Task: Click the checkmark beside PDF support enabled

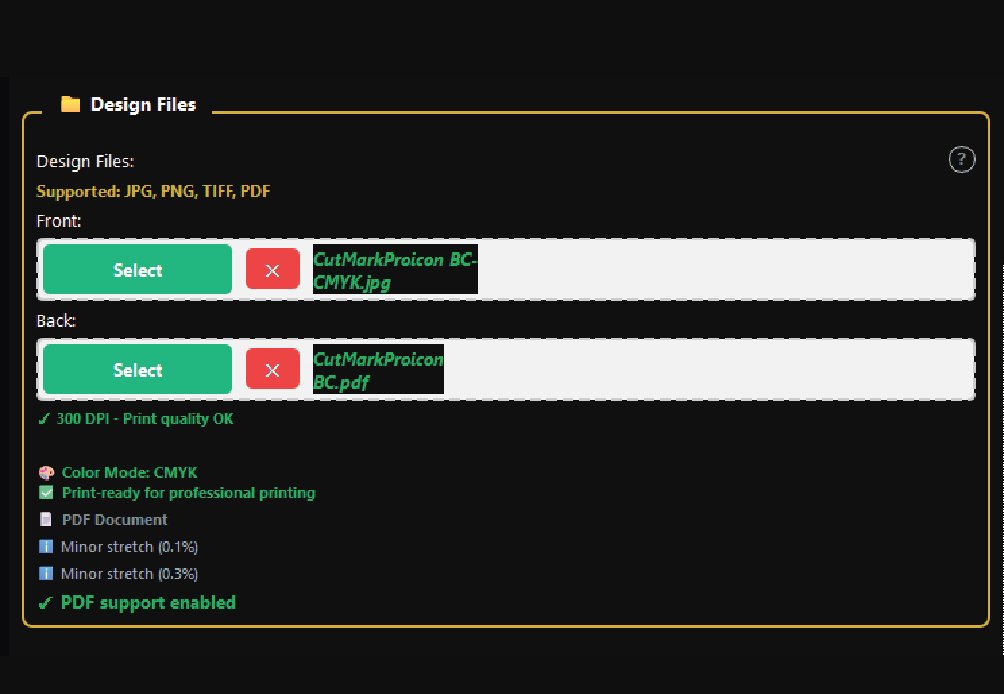Action: pyautogui.click(x=44, y=603)
